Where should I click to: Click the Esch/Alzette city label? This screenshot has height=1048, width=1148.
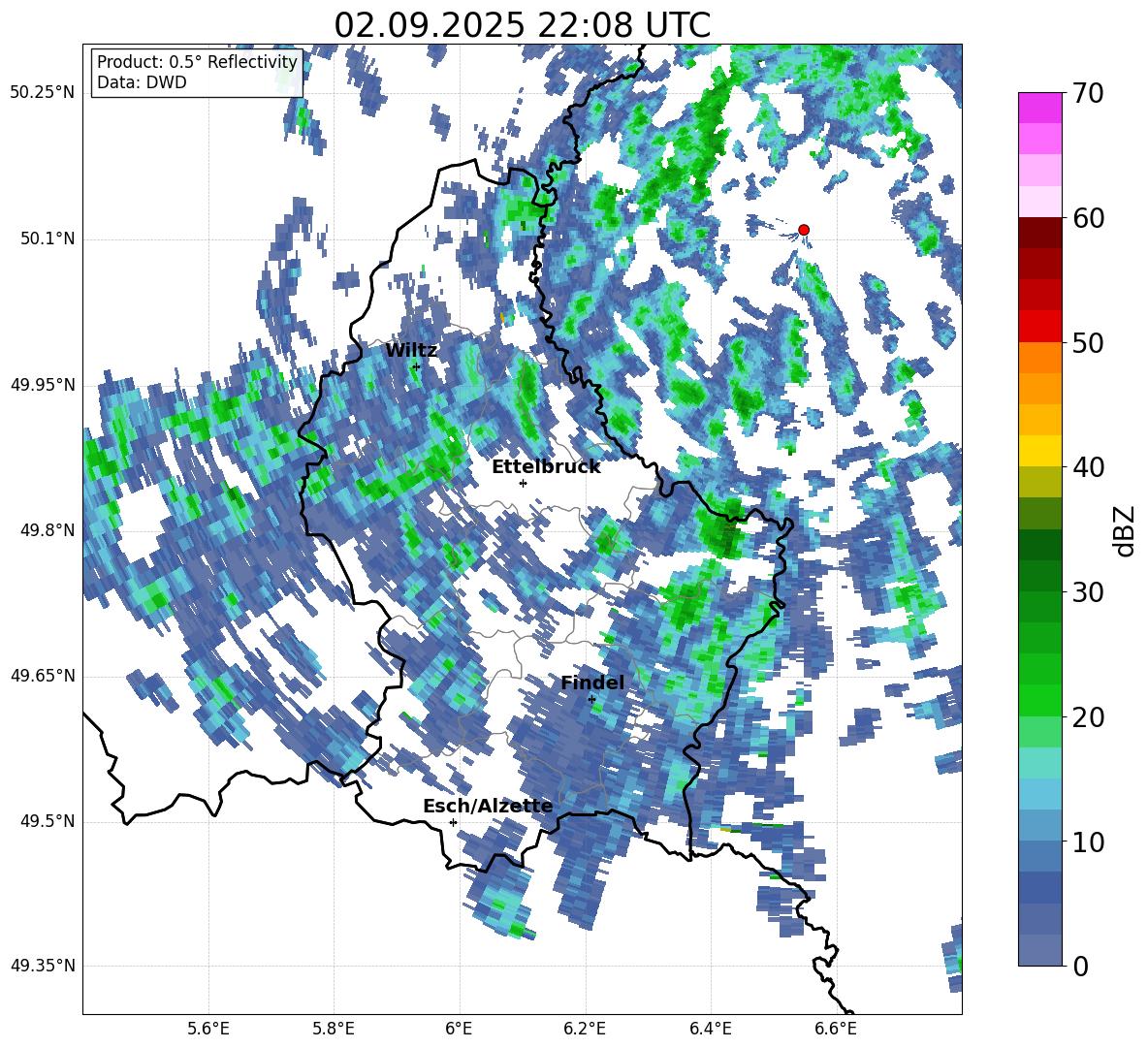coord(488,806)
